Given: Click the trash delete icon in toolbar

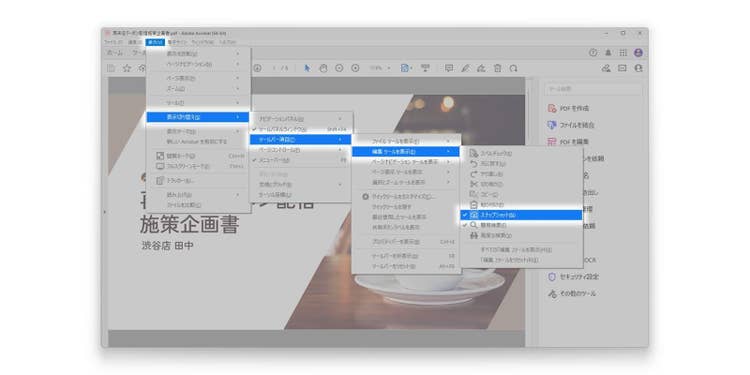Looking at the screenshot, I should (497, 68).
